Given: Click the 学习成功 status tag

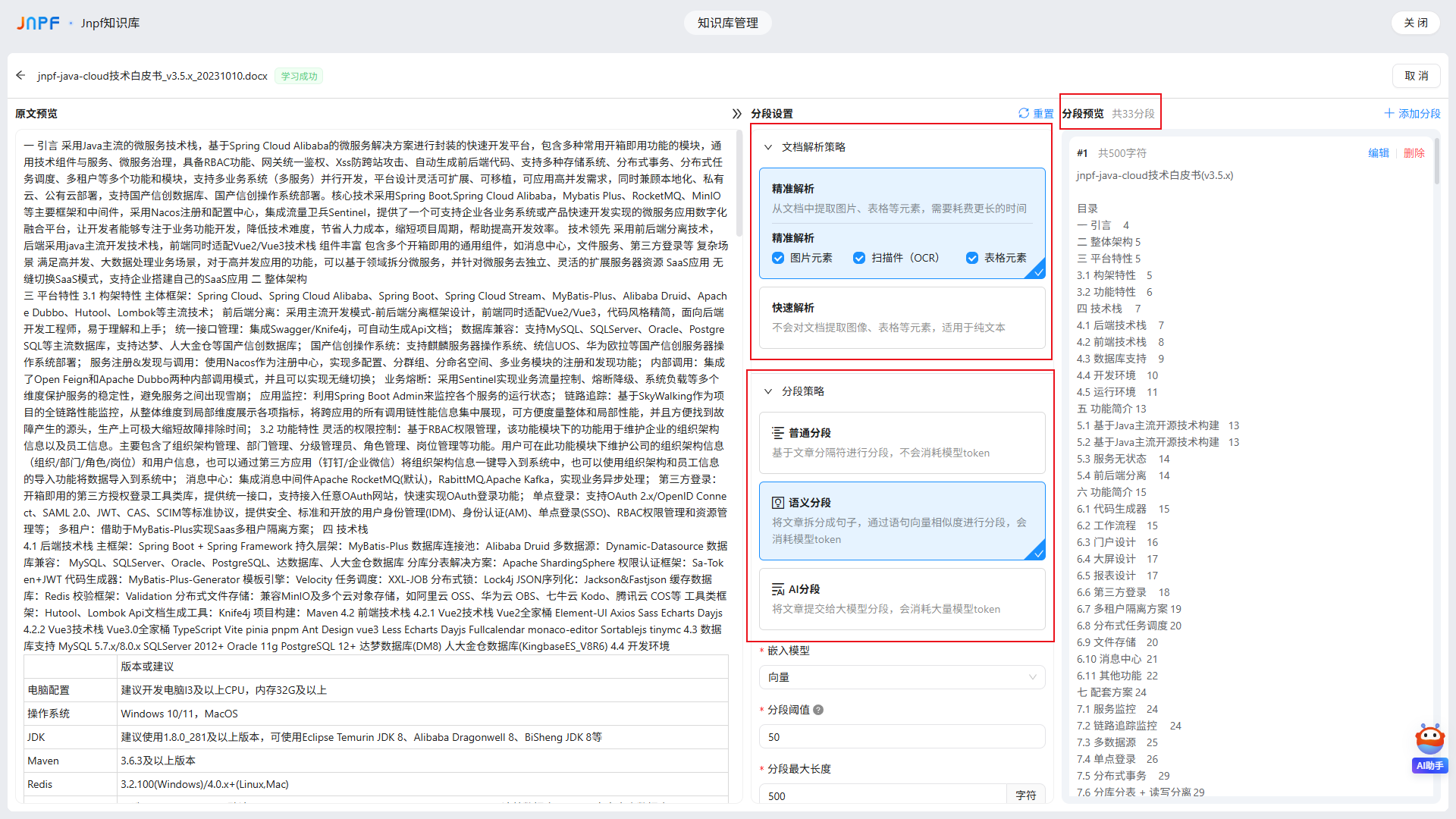Looking at the screenshot, I should [x=300, y=76].
